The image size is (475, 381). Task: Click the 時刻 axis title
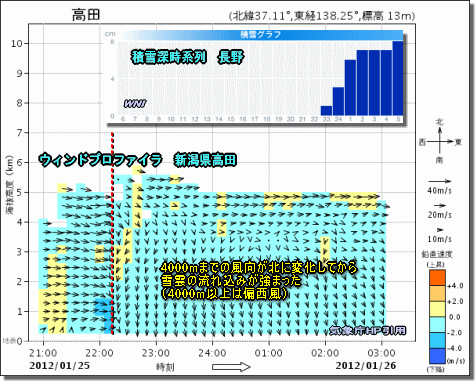pyautogui.click(x=165, y=367)
